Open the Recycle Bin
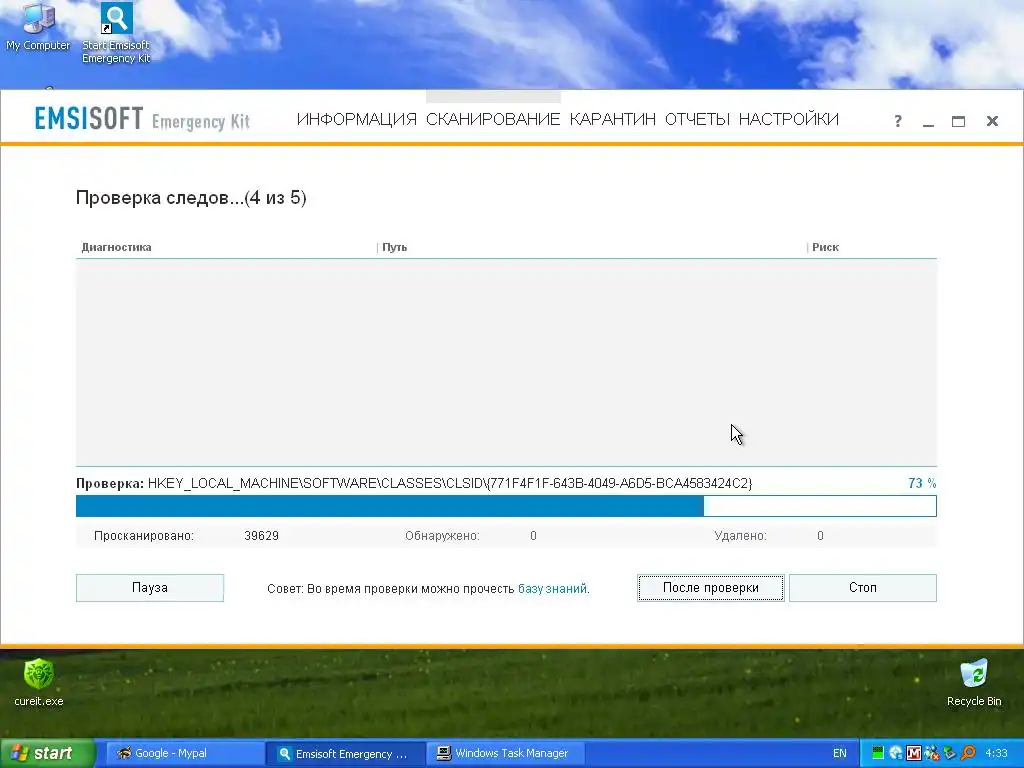Image resolution: width=1024 pixels, height=768 pixels. 974,682
